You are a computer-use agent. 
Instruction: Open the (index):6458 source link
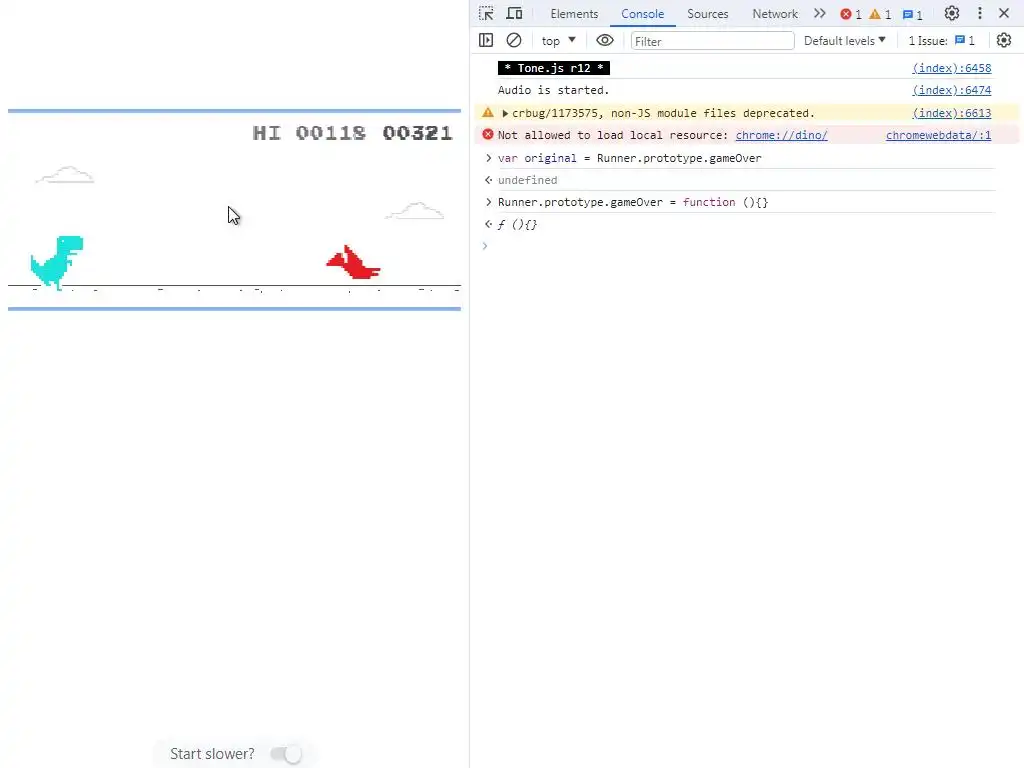(952, 68)
